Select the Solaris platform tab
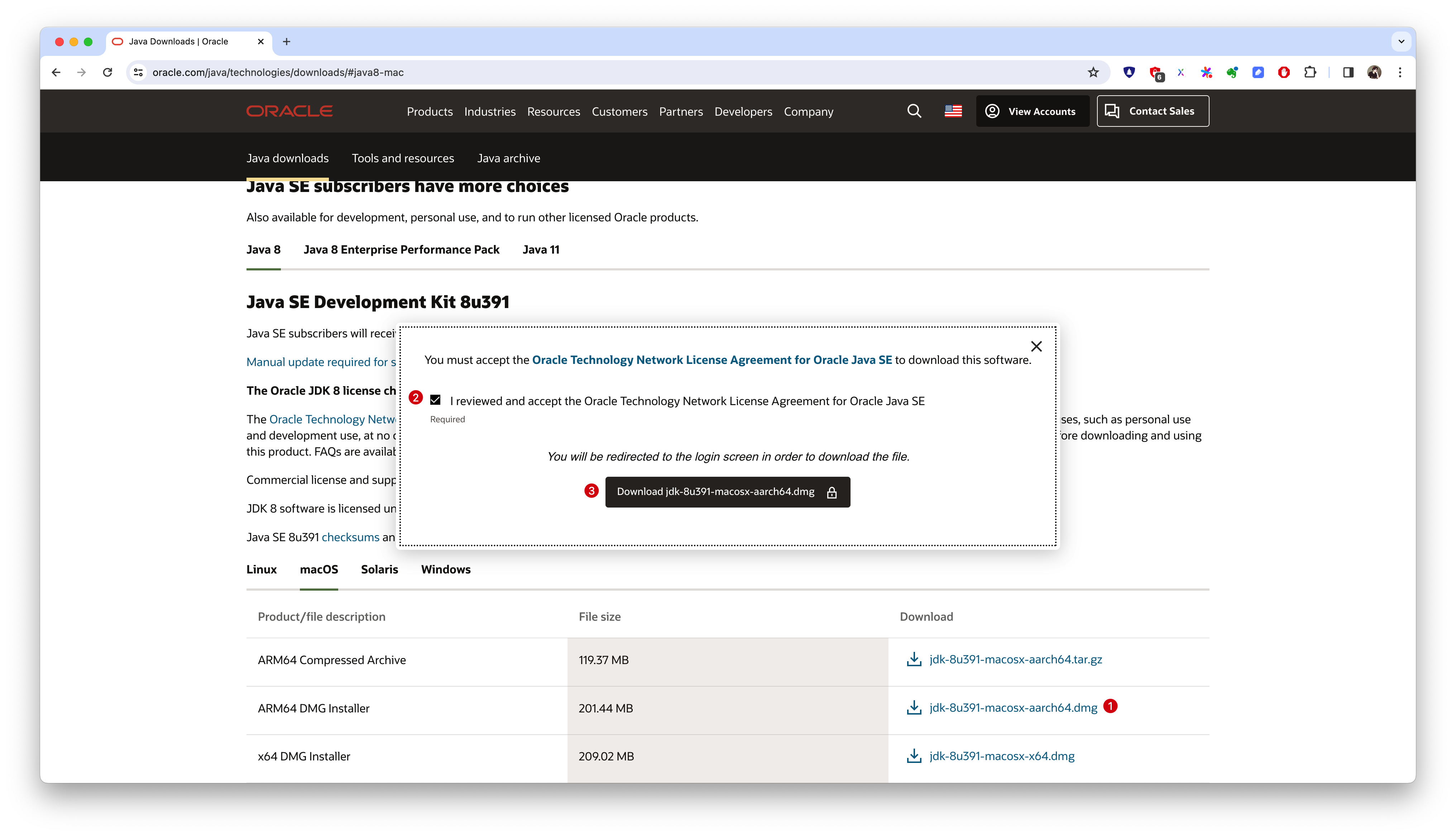Image resolution: width=1456 pixels, height=836 pixels. 379,569
